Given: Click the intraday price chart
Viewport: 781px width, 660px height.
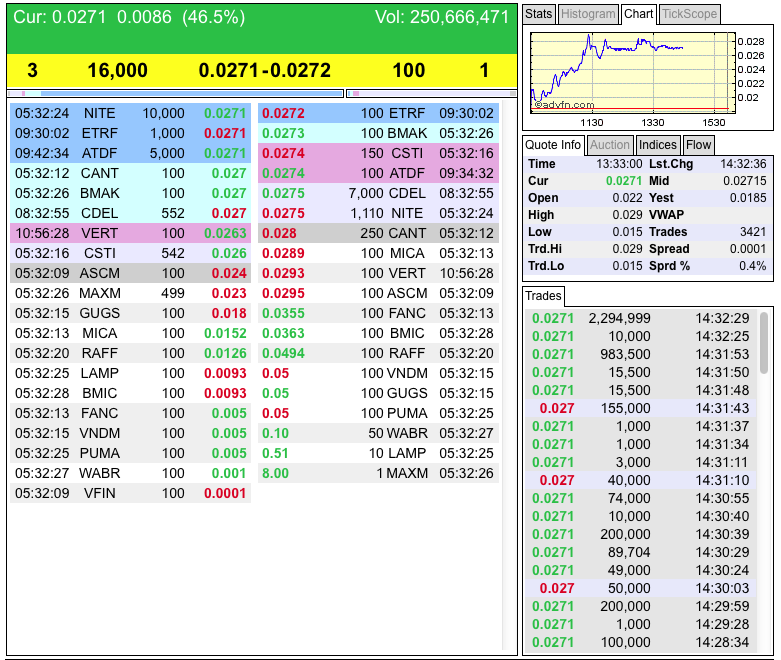Looking at the screenshot, I should (633, 73).
